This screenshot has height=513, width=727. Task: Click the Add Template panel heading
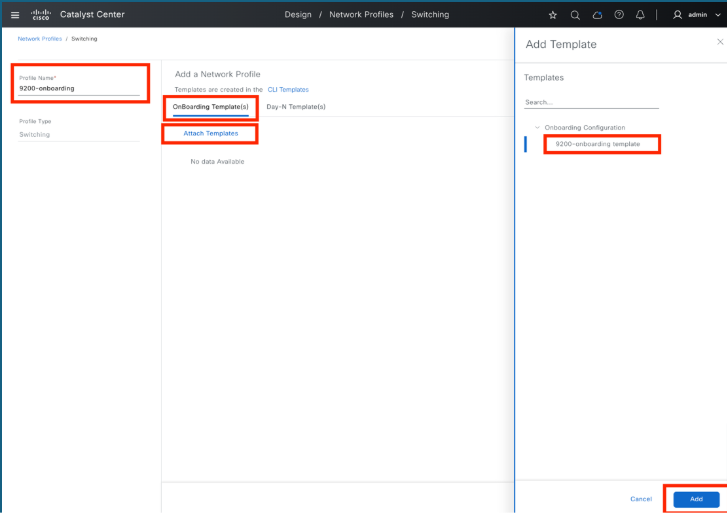click(561, 45)
